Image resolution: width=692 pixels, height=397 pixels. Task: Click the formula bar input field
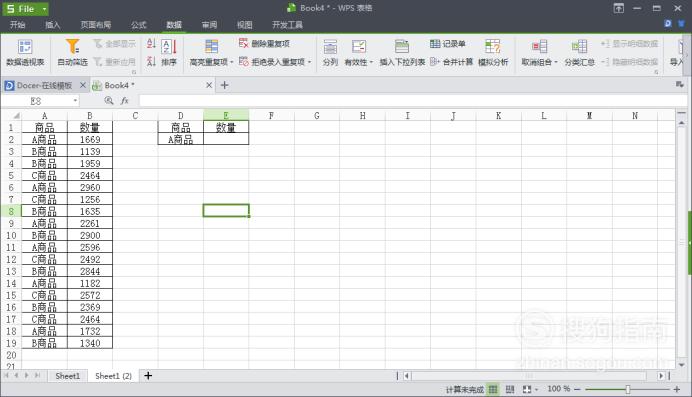tap(413, 101)
